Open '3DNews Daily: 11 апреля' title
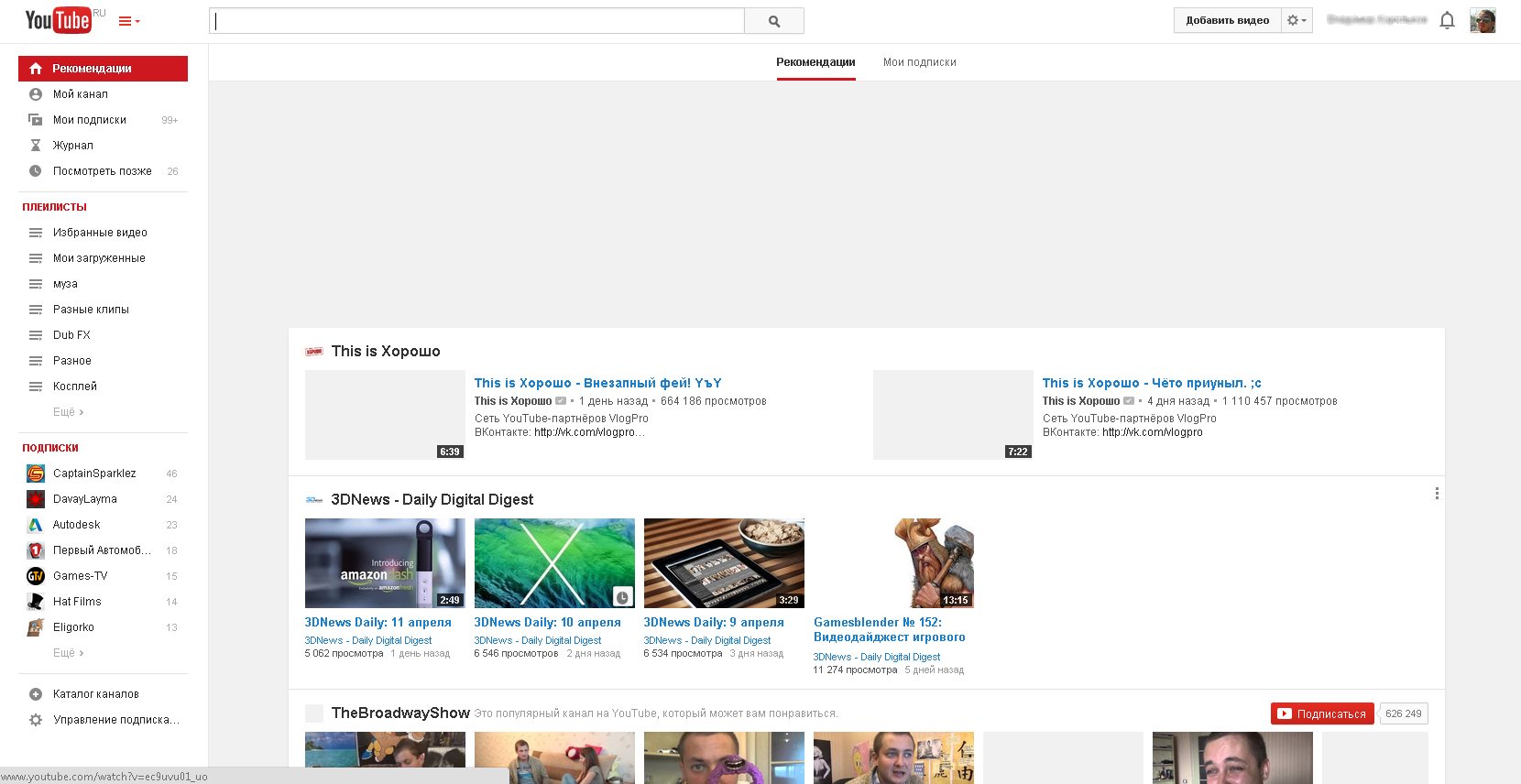This screenshot has height=784, width=1521. [x=378, y=622]
